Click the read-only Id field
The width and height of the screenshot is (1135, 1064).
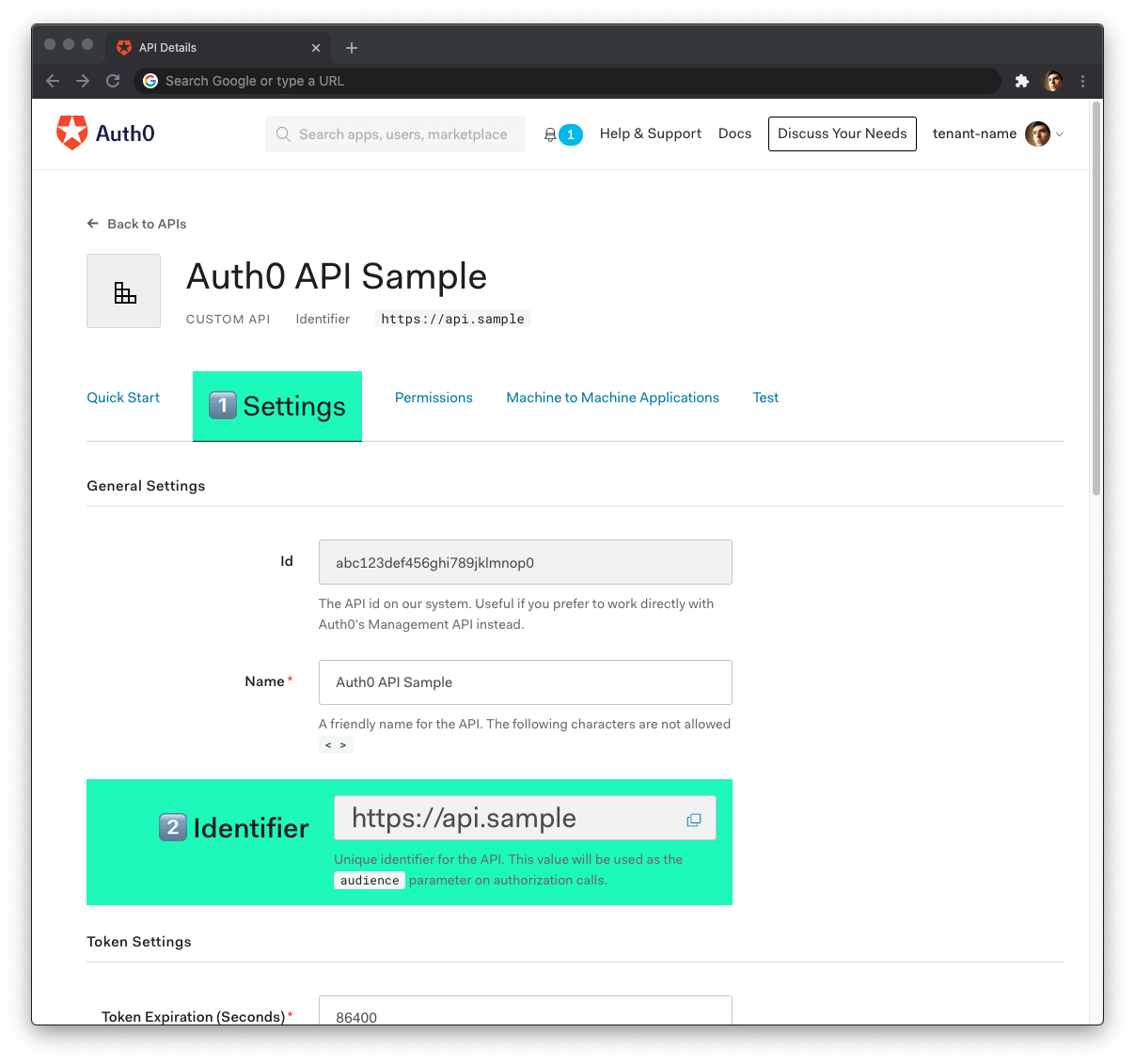coord(526,562)
